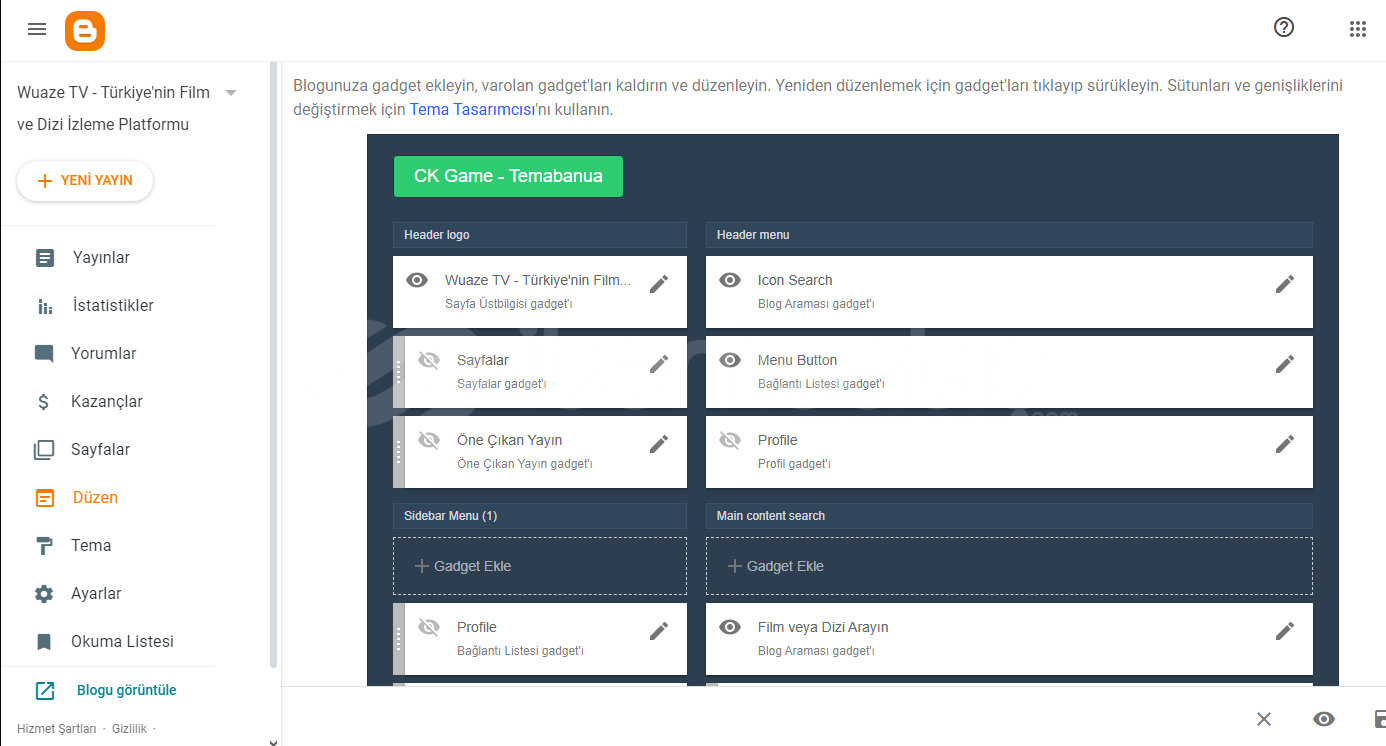Image resolution: width=1386 pixels, height=746 pixels.
Task: Open Kazançlar in the sidebar
Action: click(107, 402)
